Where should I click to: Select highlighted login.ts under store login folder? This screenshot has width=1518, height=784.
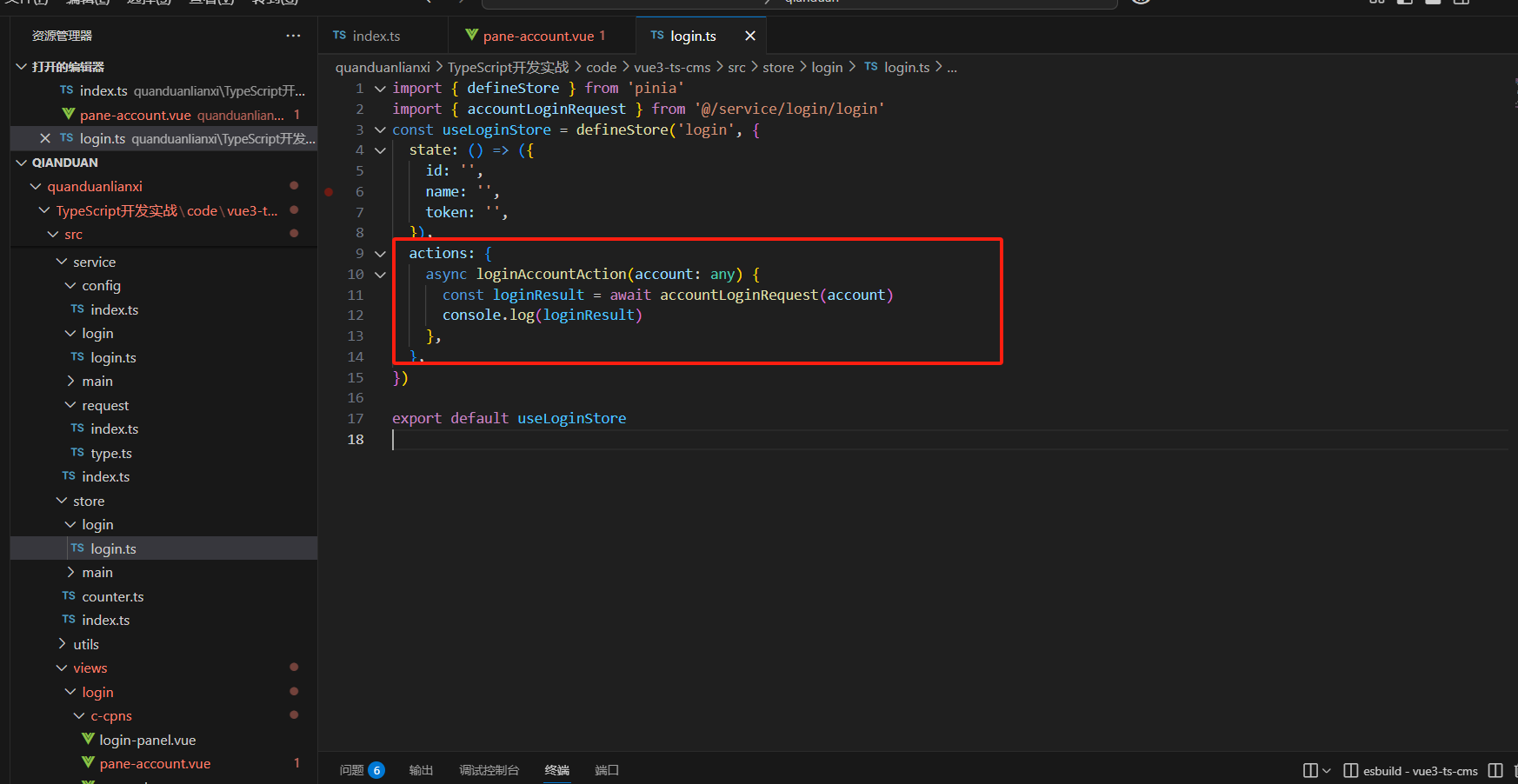tap(163, 548)
